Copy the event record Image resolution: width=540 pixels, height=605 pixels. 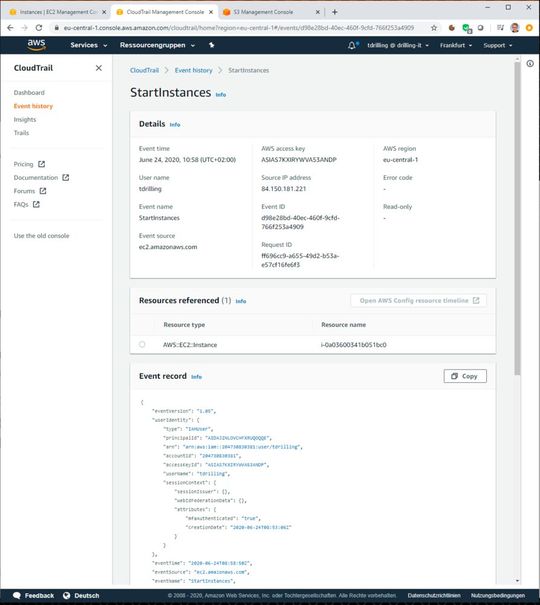click(465, 376)
